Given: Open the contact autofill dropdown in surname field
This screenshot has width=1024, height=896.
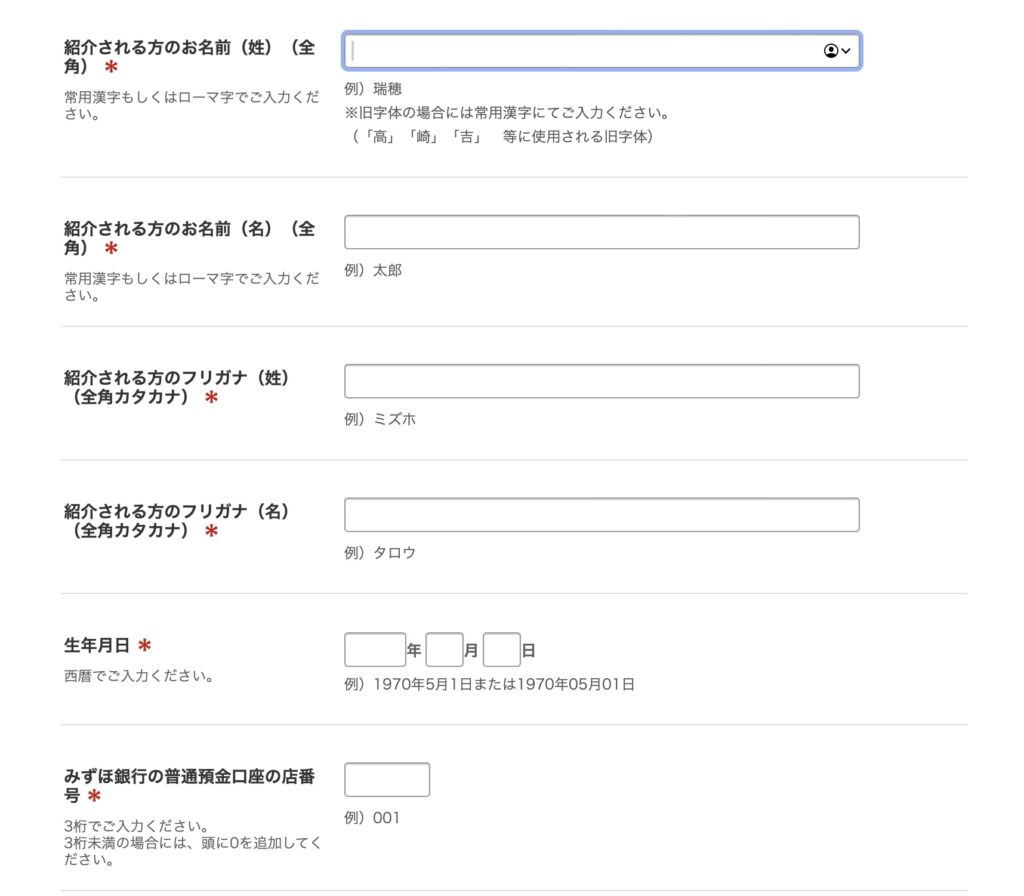Looking at the screenshot, I should pyautogui.click(x=838, y=51).
